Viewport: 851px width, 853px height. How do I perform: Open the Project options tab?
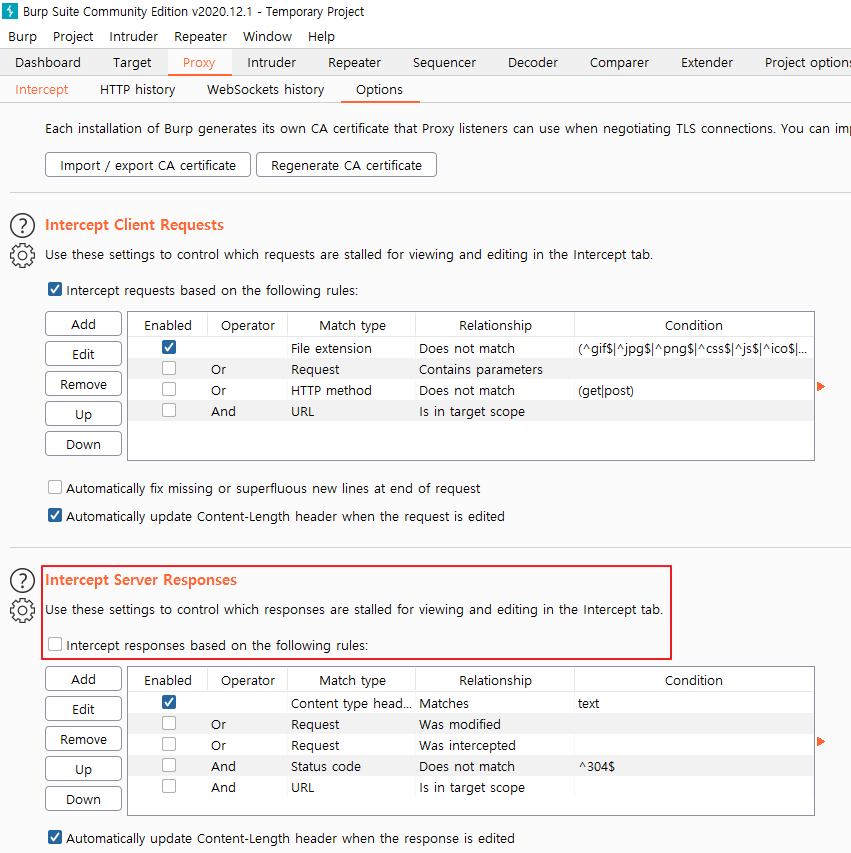pyautogui.click(x=807, y=63)
